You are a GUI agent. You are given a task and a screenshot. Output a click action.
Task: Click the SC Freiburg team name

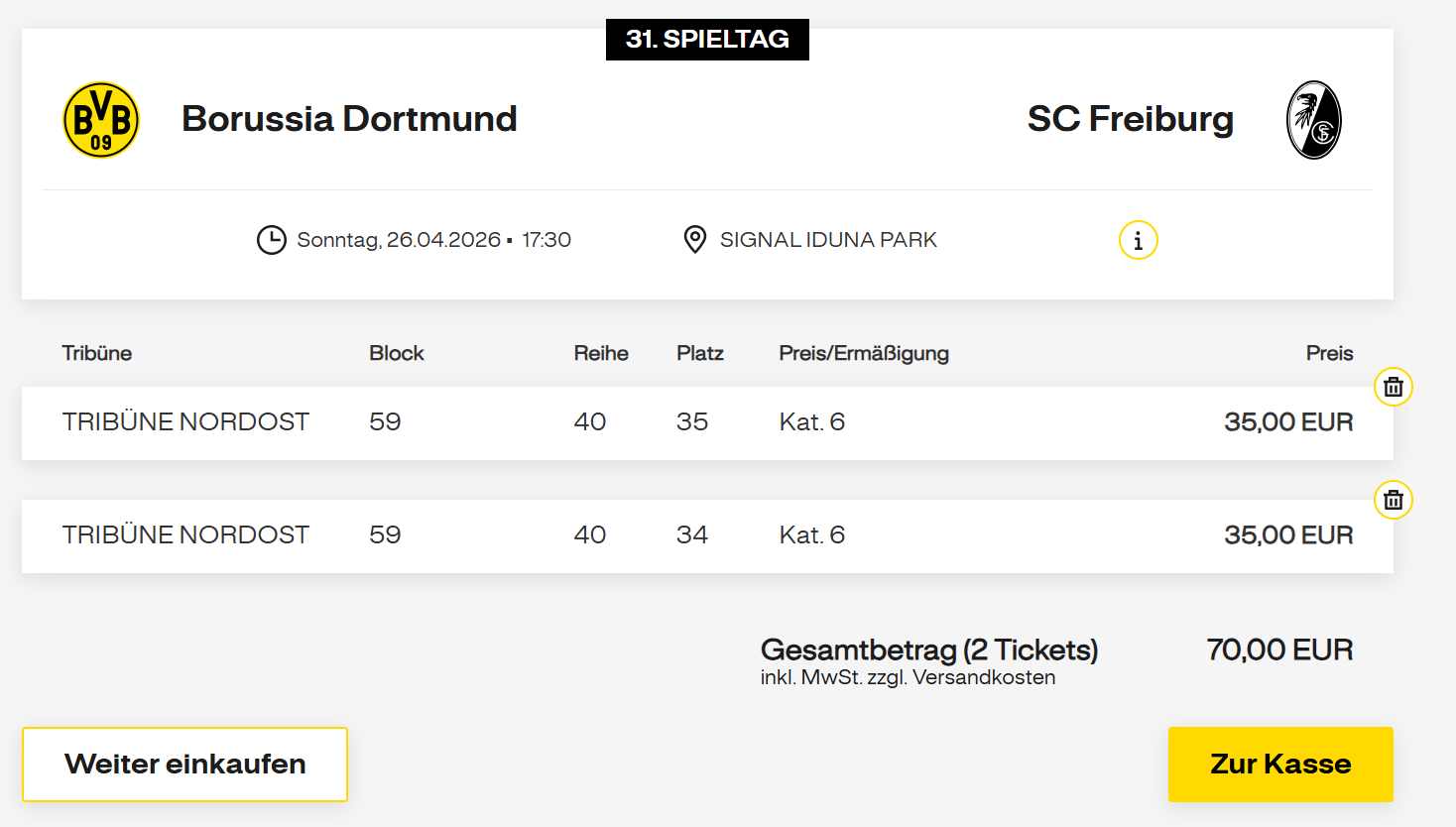(x=1131, y=119)
